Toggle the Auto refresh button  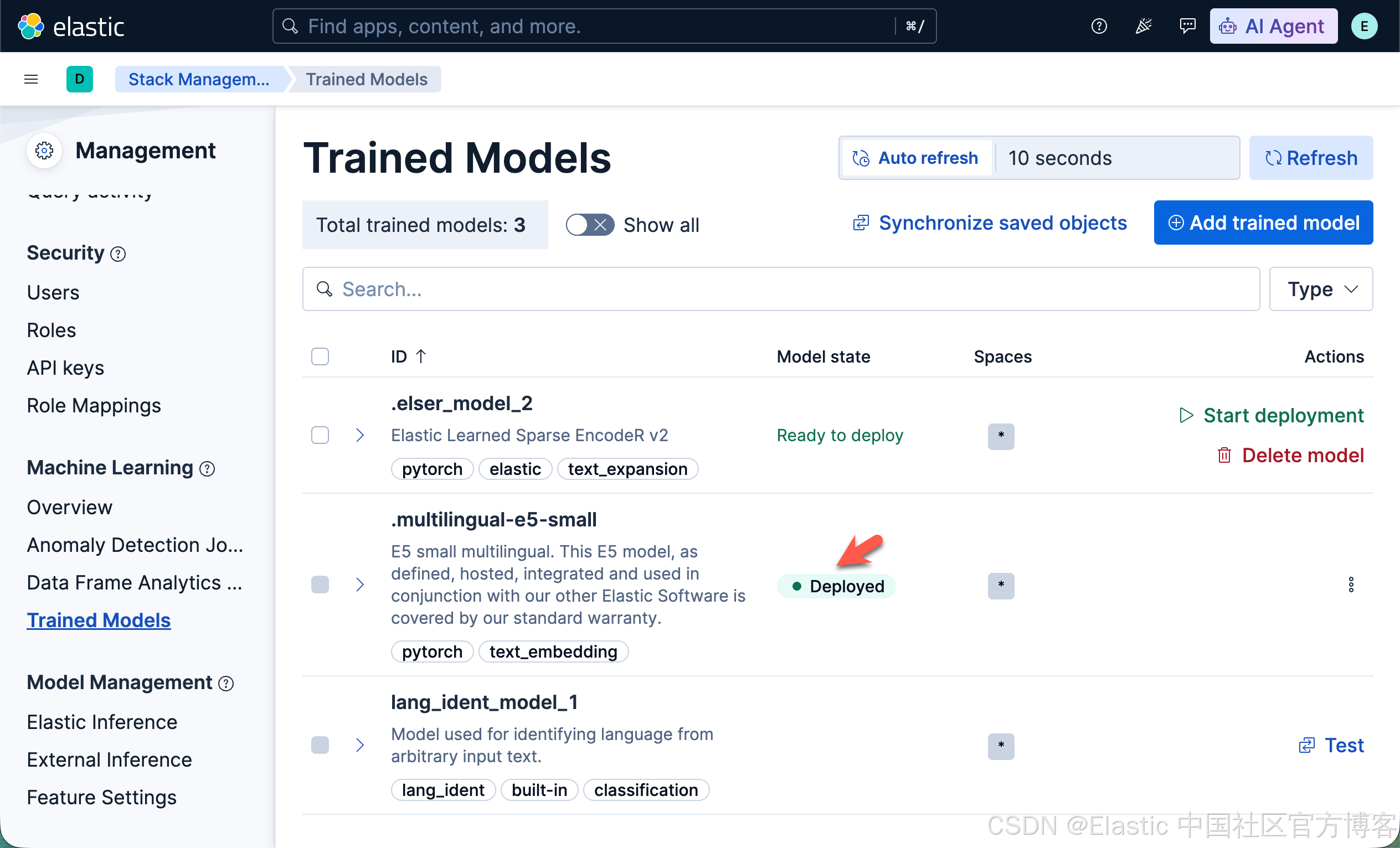pyautogui.click(x=916, y=158)
